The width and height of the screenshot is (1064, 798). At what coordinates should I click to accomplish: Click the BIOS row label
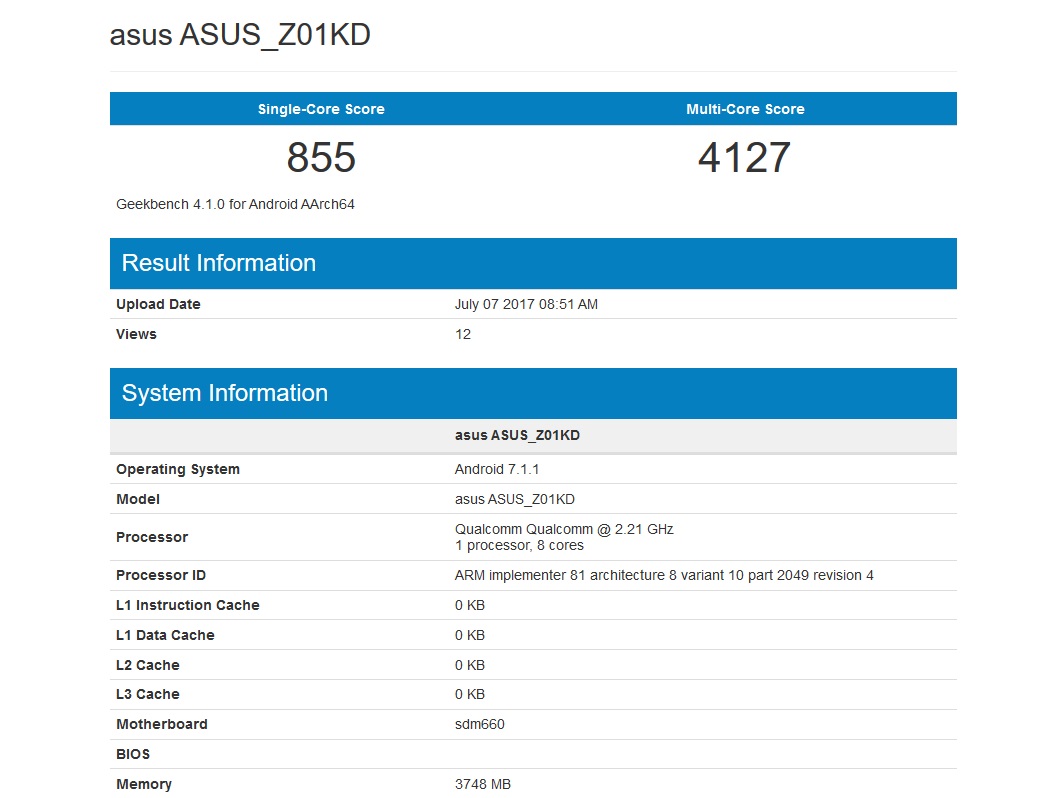click(x=133, y=754)
